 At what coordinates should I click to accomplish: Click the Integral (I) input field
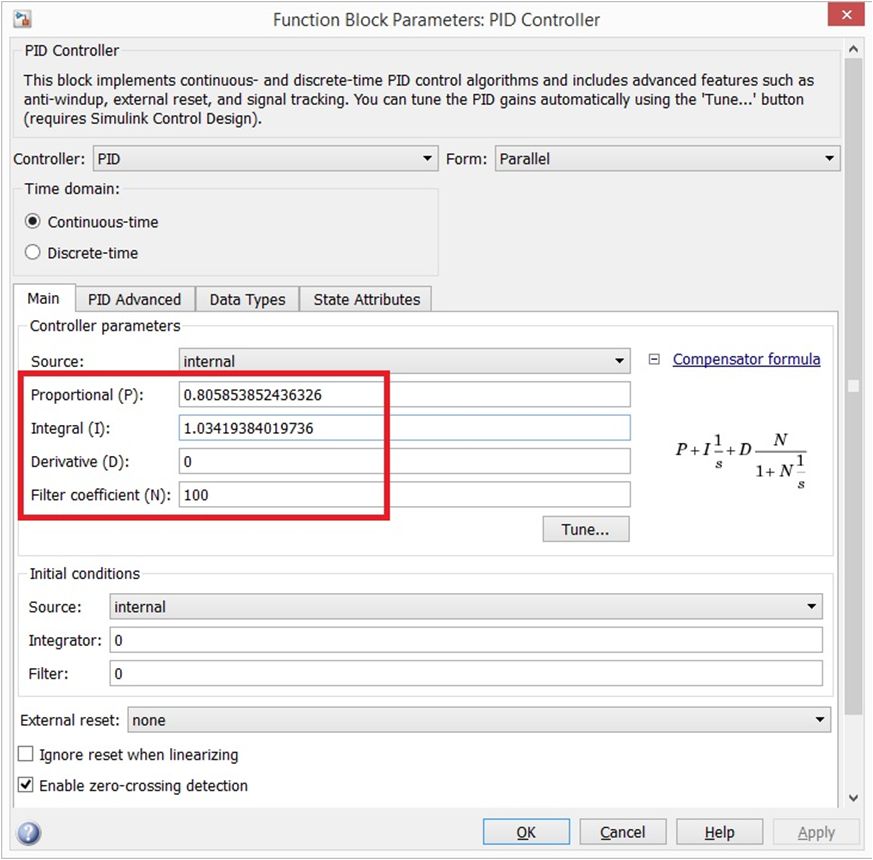click(x=405, y=428)
